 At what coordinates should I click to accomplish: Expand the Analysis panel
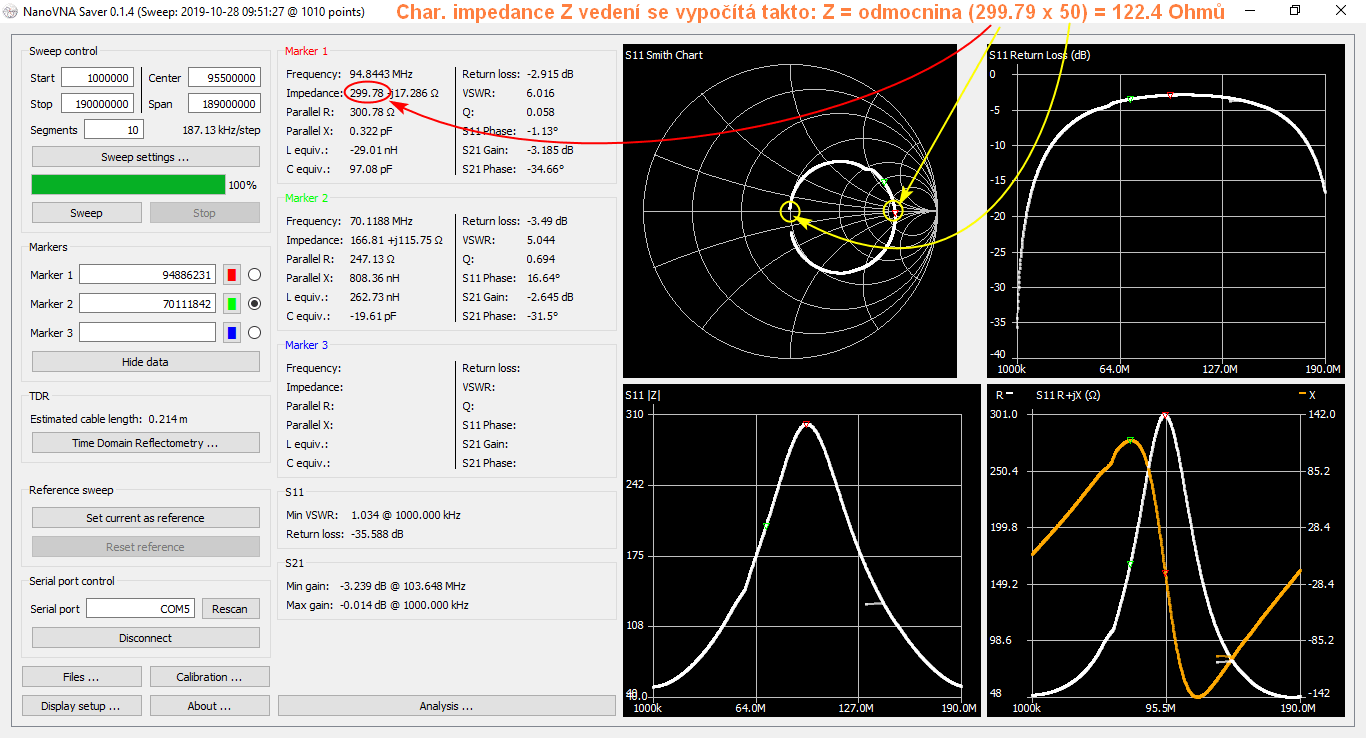click(x=446, y=706)
